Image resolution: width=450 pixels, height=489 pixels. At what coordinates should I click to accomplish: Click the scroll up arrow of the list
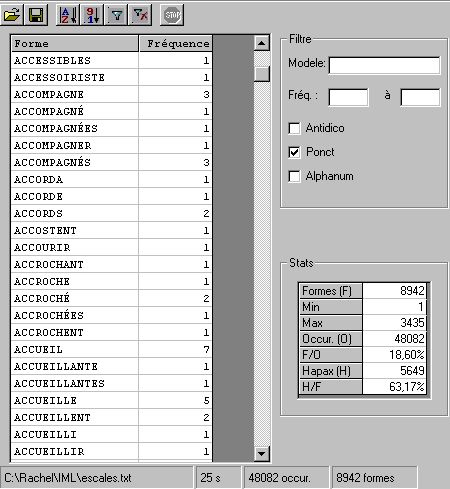coord(262,43)
